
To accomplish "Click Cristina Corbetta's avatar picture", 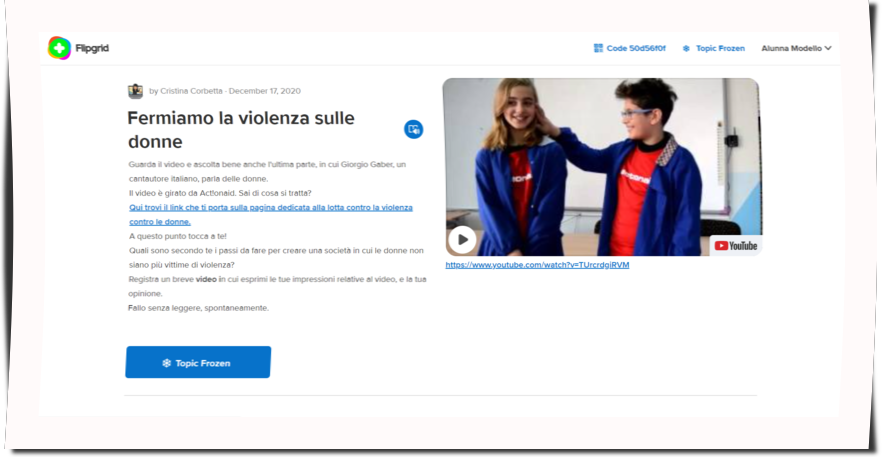I will 135,91.
